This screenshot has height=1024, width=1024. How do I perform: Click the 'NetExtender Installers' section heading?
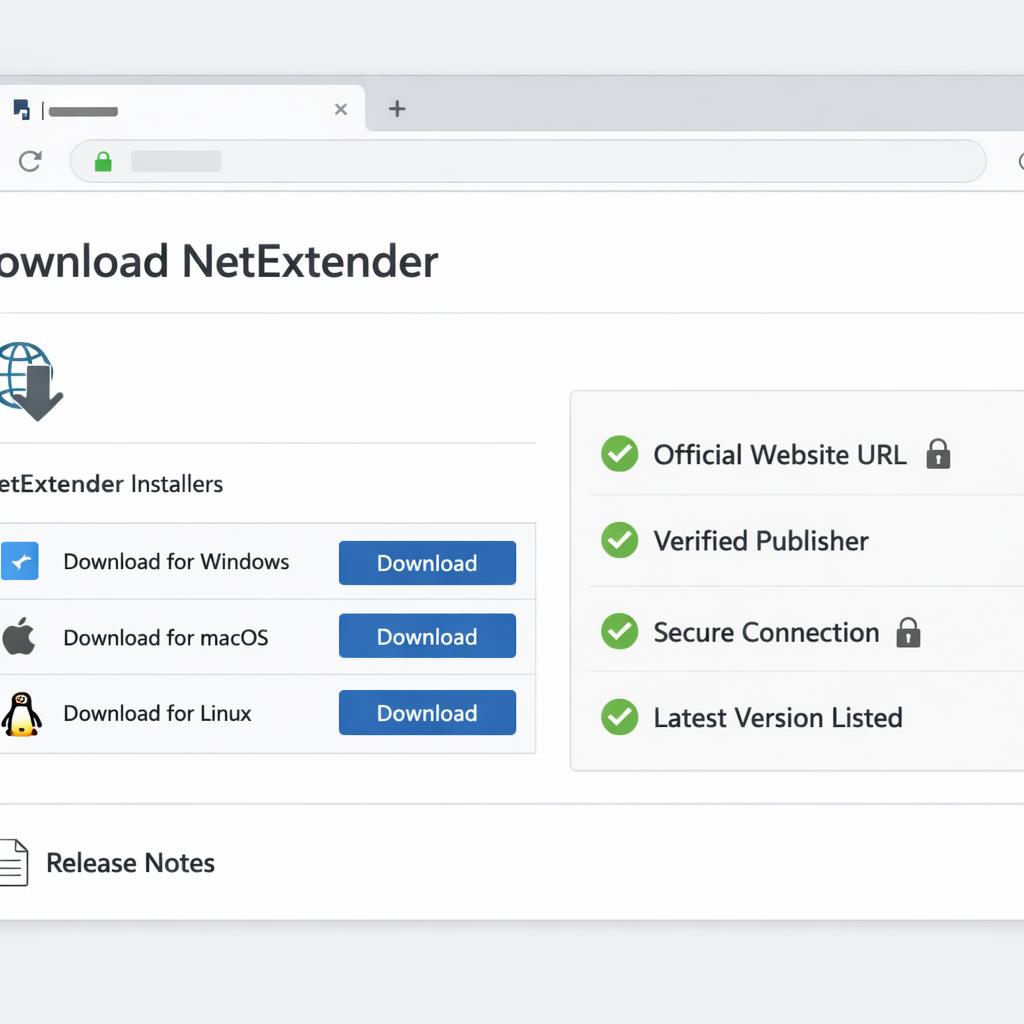pyautogui.click(x=111, y=484)
